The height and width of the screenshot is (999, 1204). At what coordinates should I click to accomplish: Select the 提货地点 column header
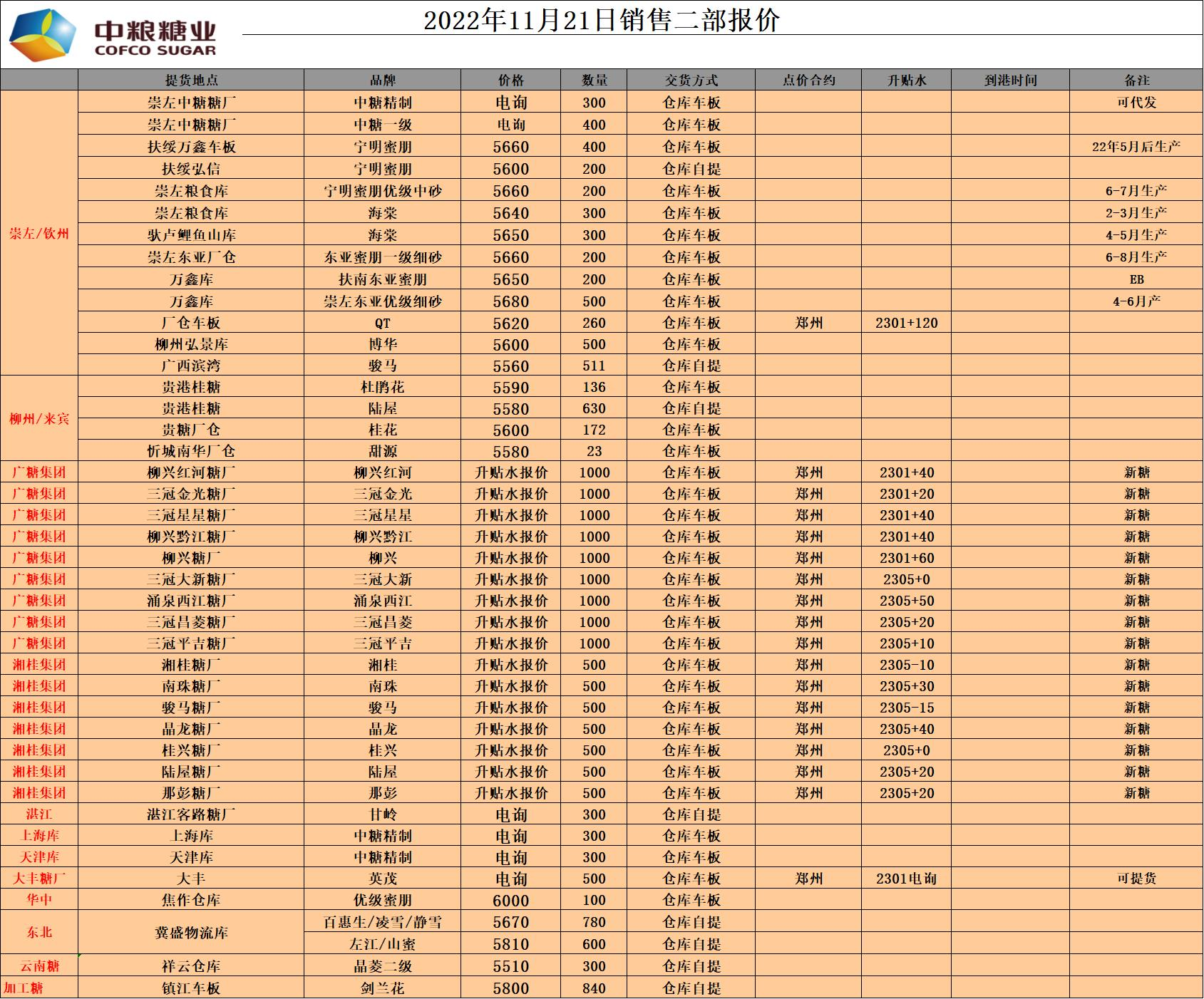[x=191, y=81]
